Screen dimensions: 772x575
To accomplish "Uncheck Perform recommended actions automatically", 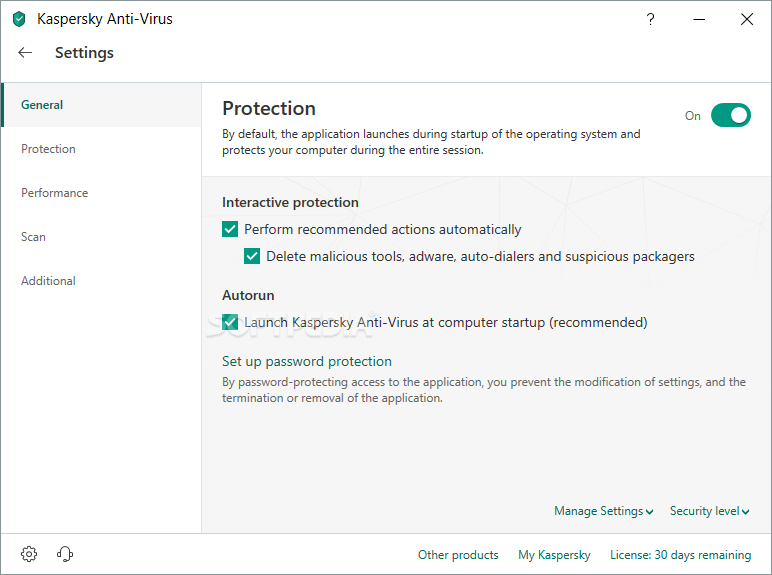I will click(x=230, y=229).
